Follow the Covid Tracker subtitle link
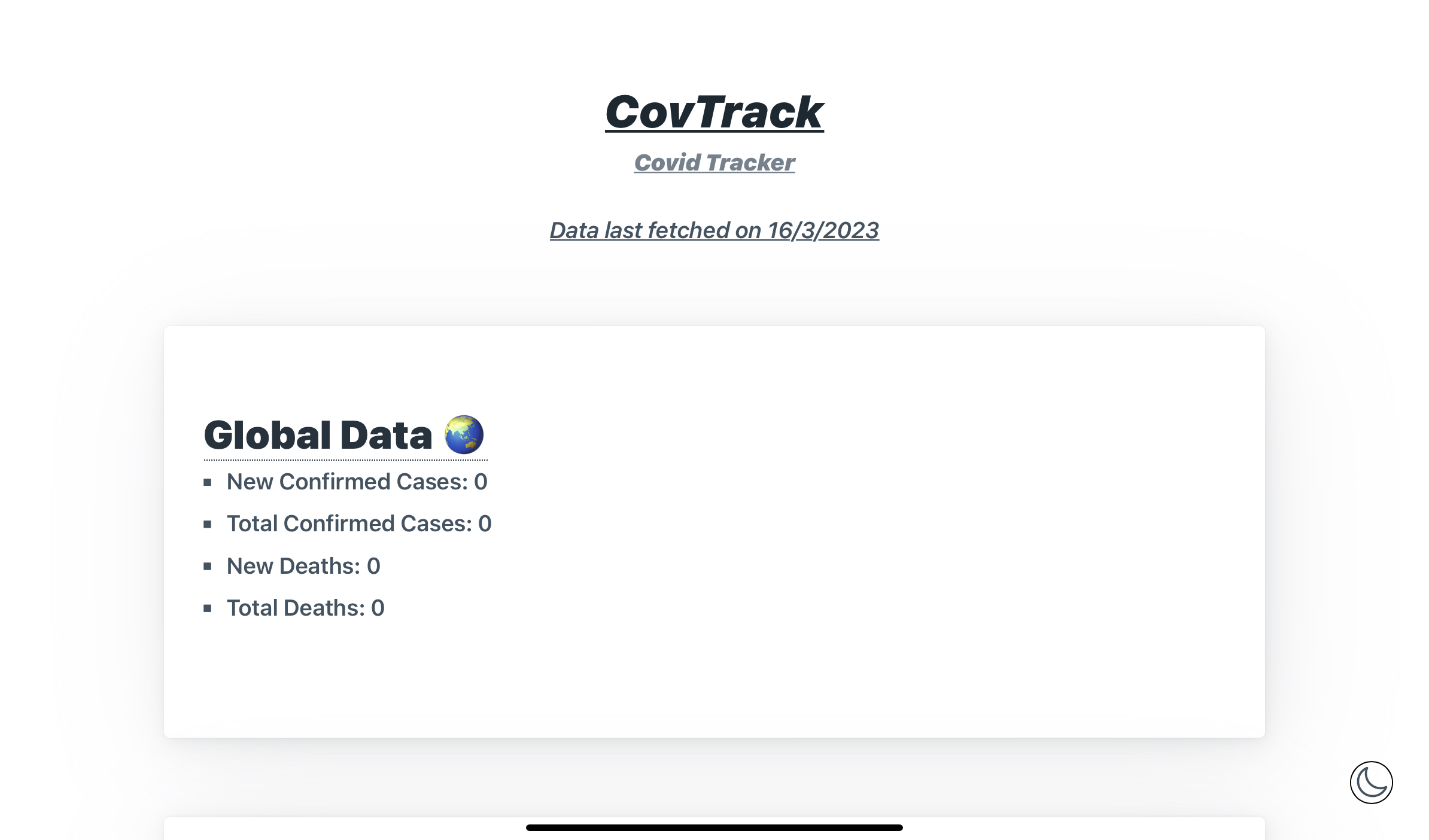This screenshot has width=1429, height=840. tap(714, 162)
